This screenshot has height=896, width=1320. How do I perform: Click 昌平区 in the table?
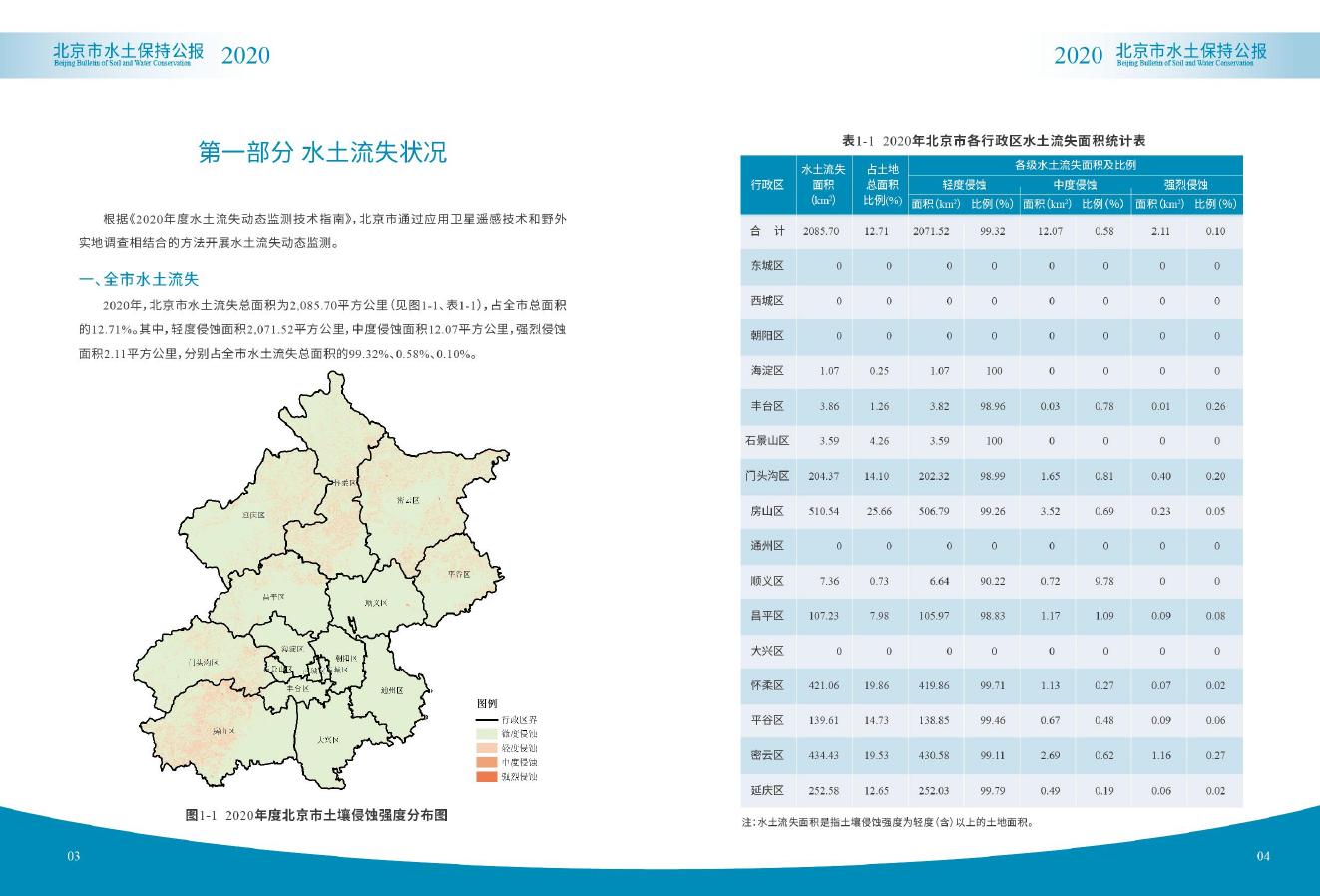click(767, 616)
